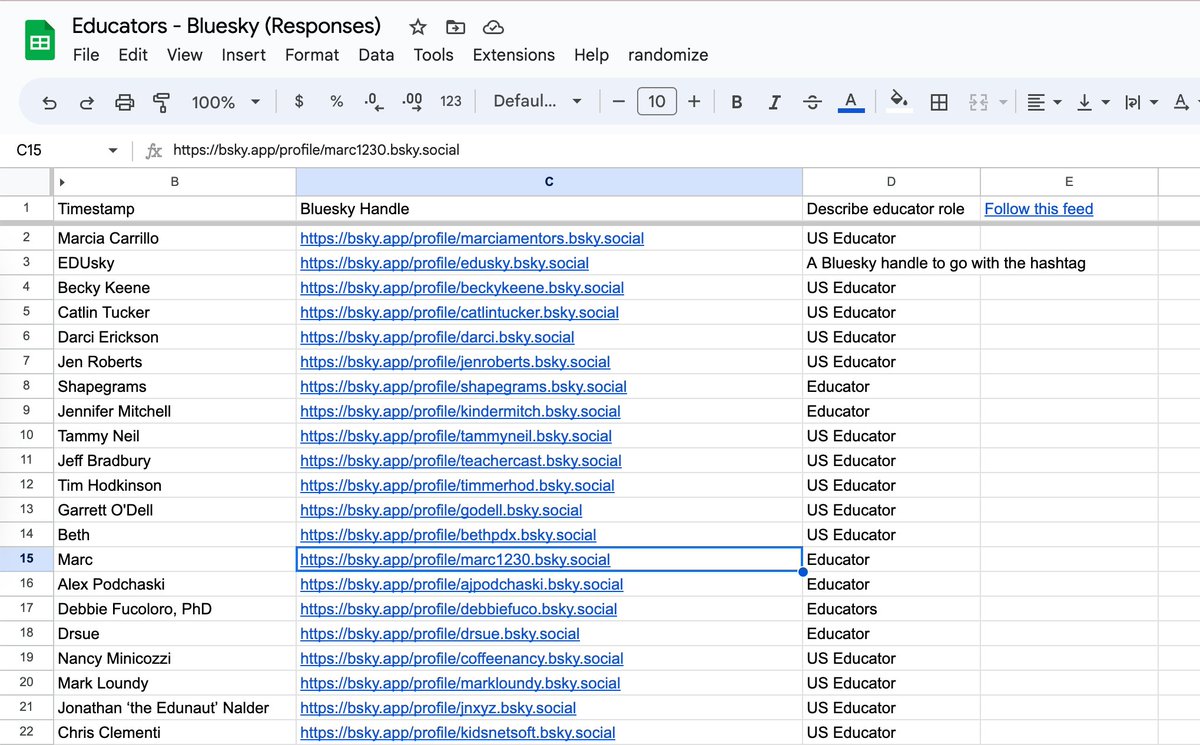Check the cloud document status icon
This screenshot has height=745, width=1200.
click(493, 27)
